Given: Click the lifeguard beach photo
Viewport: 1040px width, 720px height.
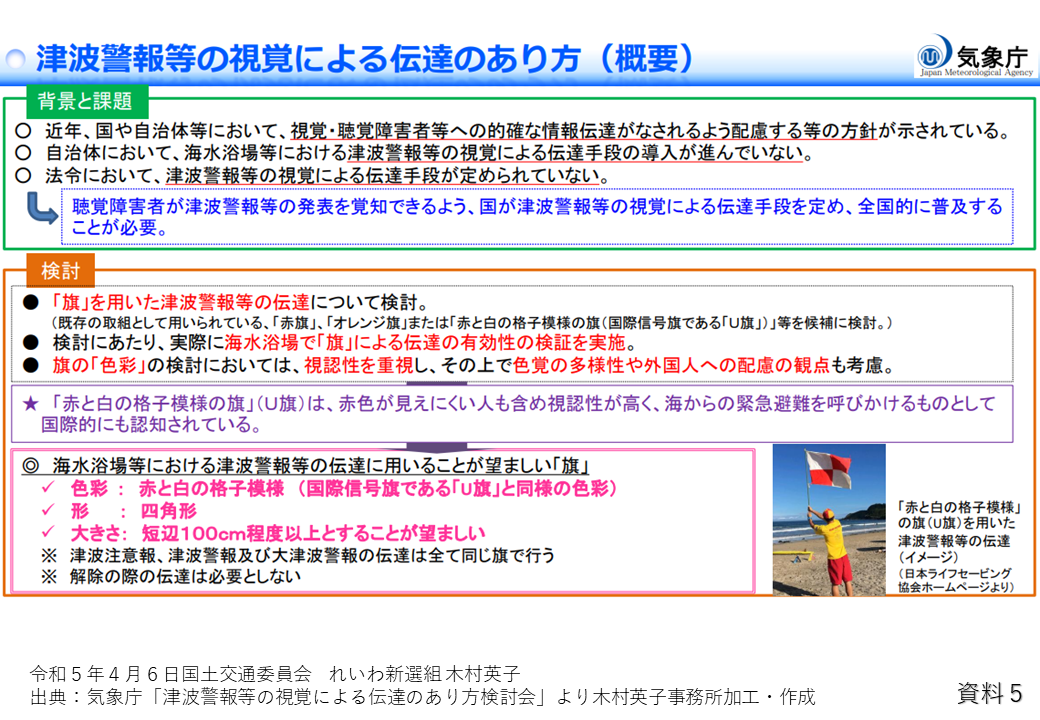Looking at the screenshot, I should click(x=828, y=520).
